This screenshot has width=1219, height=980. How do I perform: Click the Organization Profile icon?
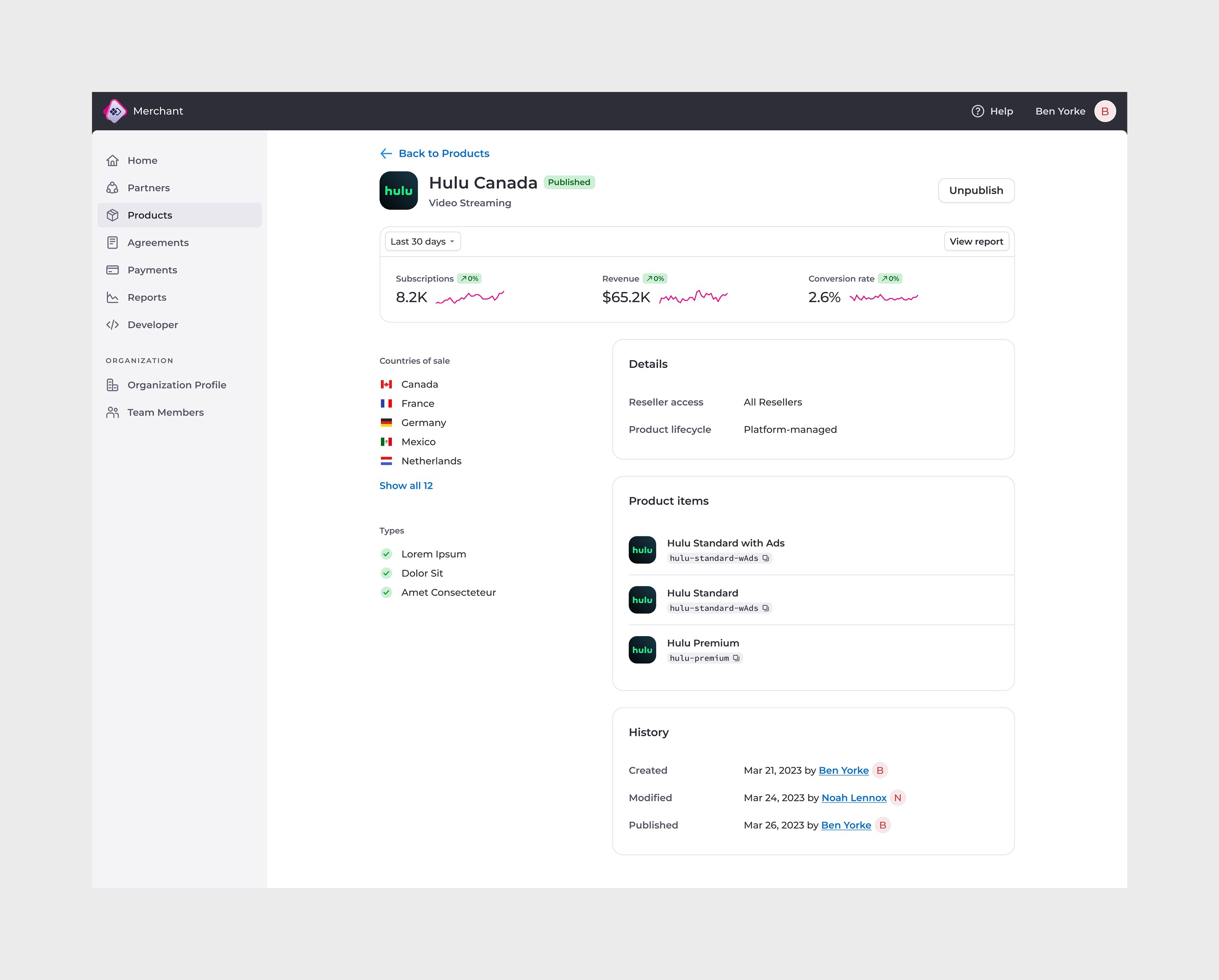coord(113,384)
